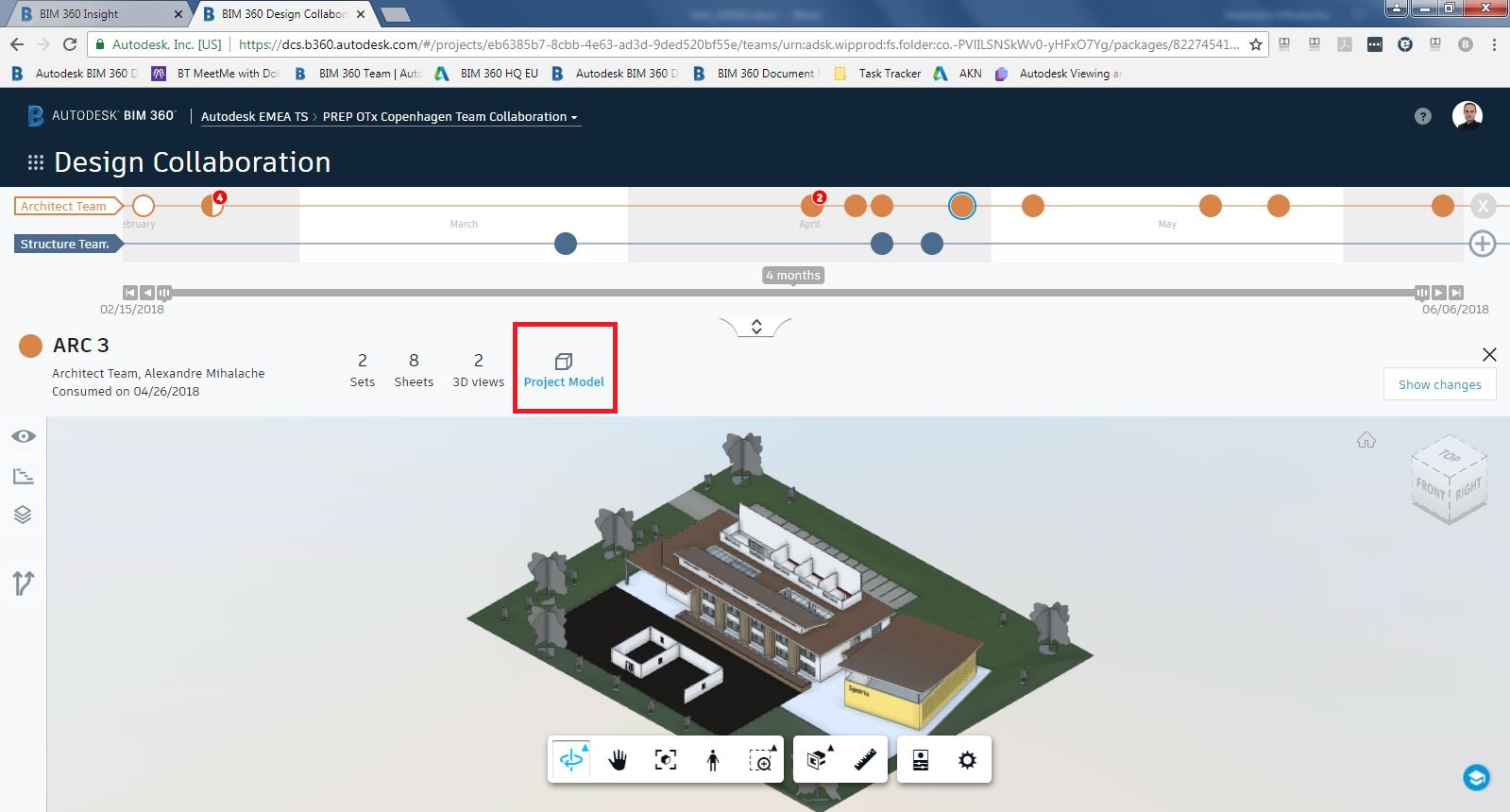Select the Architect Team timeline label
The height and width of the screenshot is (812, 1510).
coord(66,206)
